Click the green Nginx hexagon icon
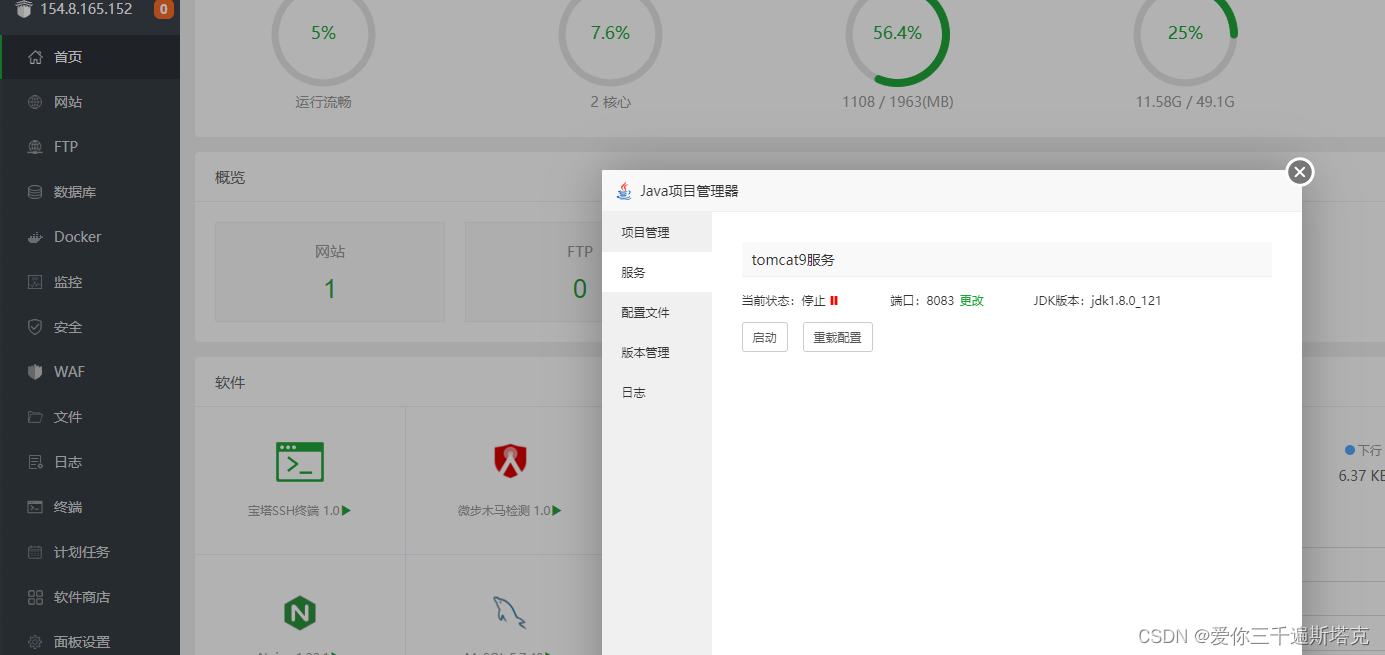The width and height of the screenshot is (1385, 655). 300,612
